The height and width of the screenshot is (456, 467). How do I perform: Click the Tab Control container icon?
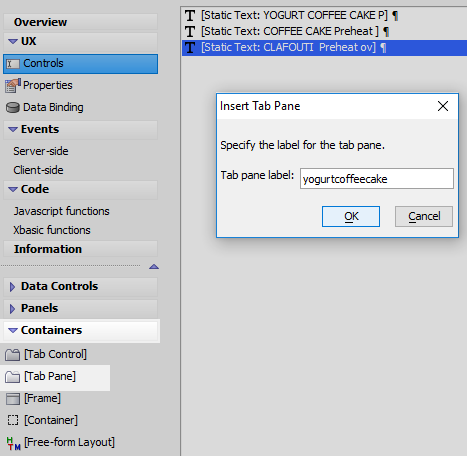click(x=13, y=355)
